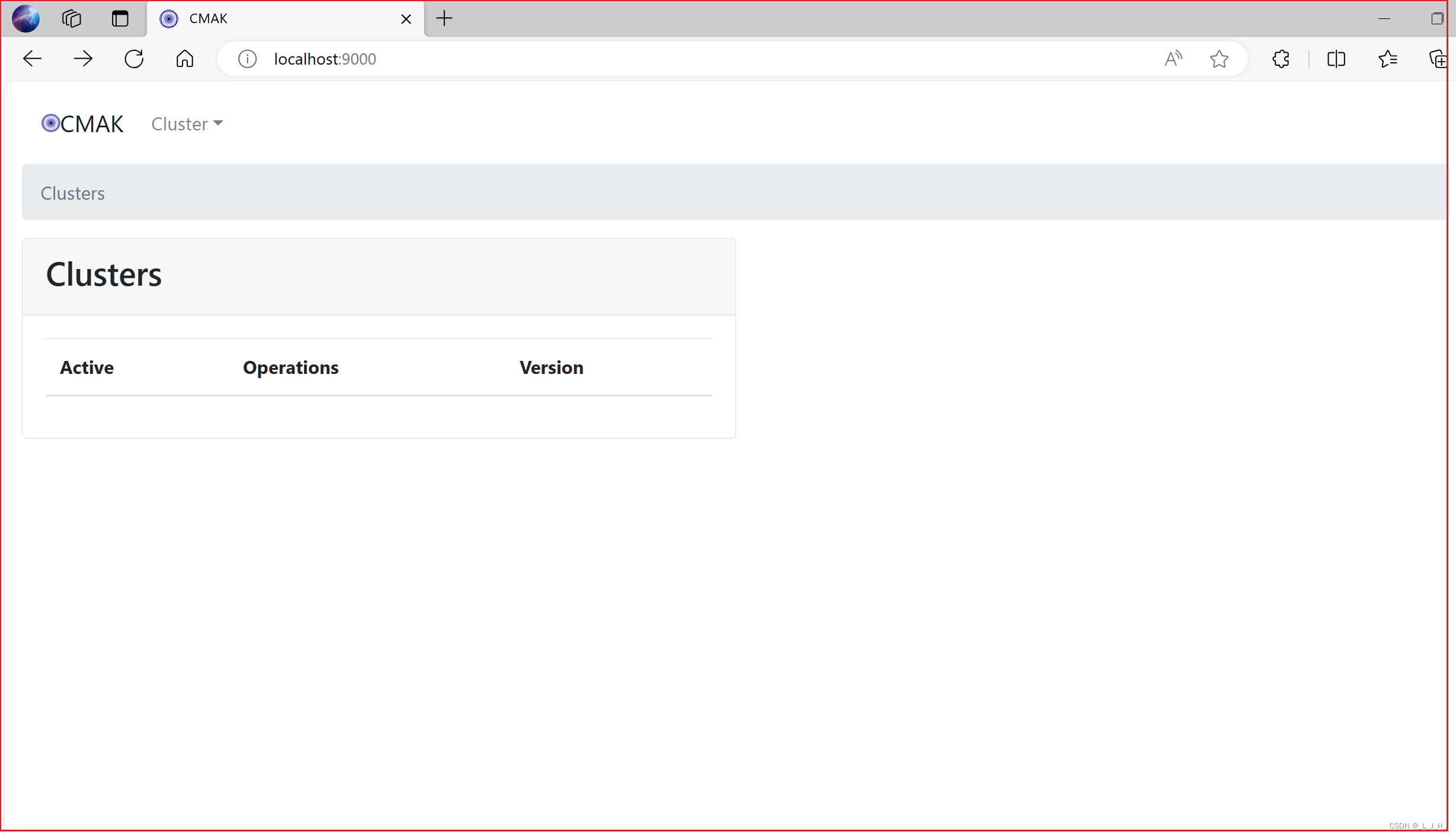Viewport: 1456px width, 835px height.
Task: View site information icon
Action: pos(247,59)
